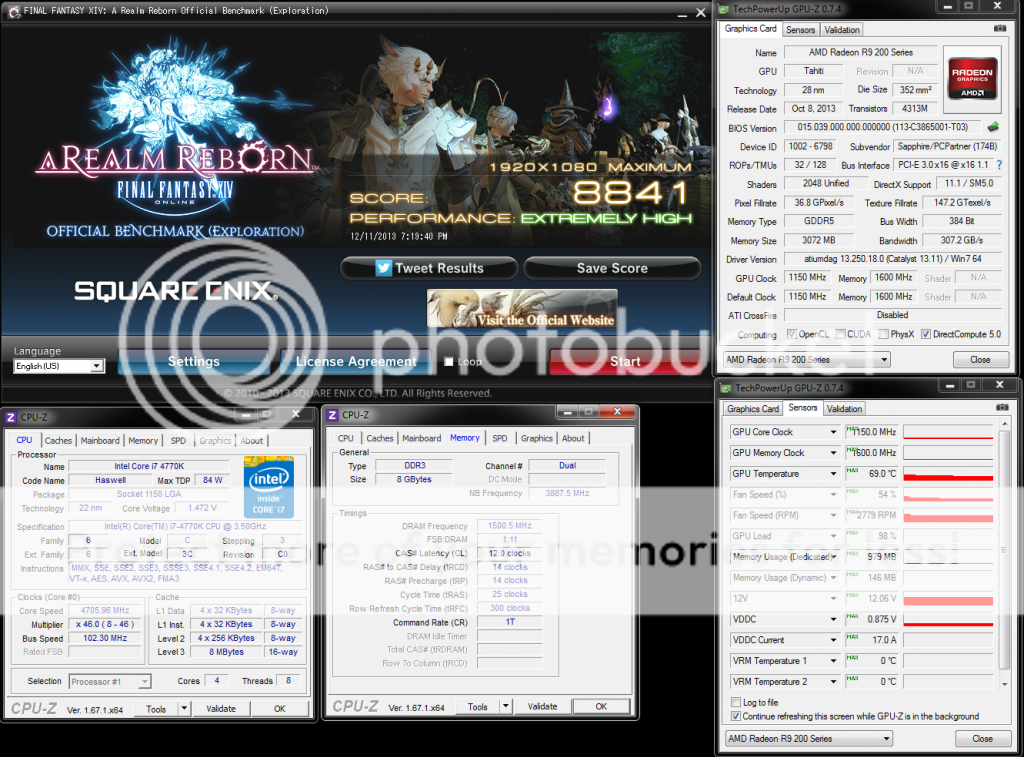Click the Radeon Graphics AMD logo

972,79
